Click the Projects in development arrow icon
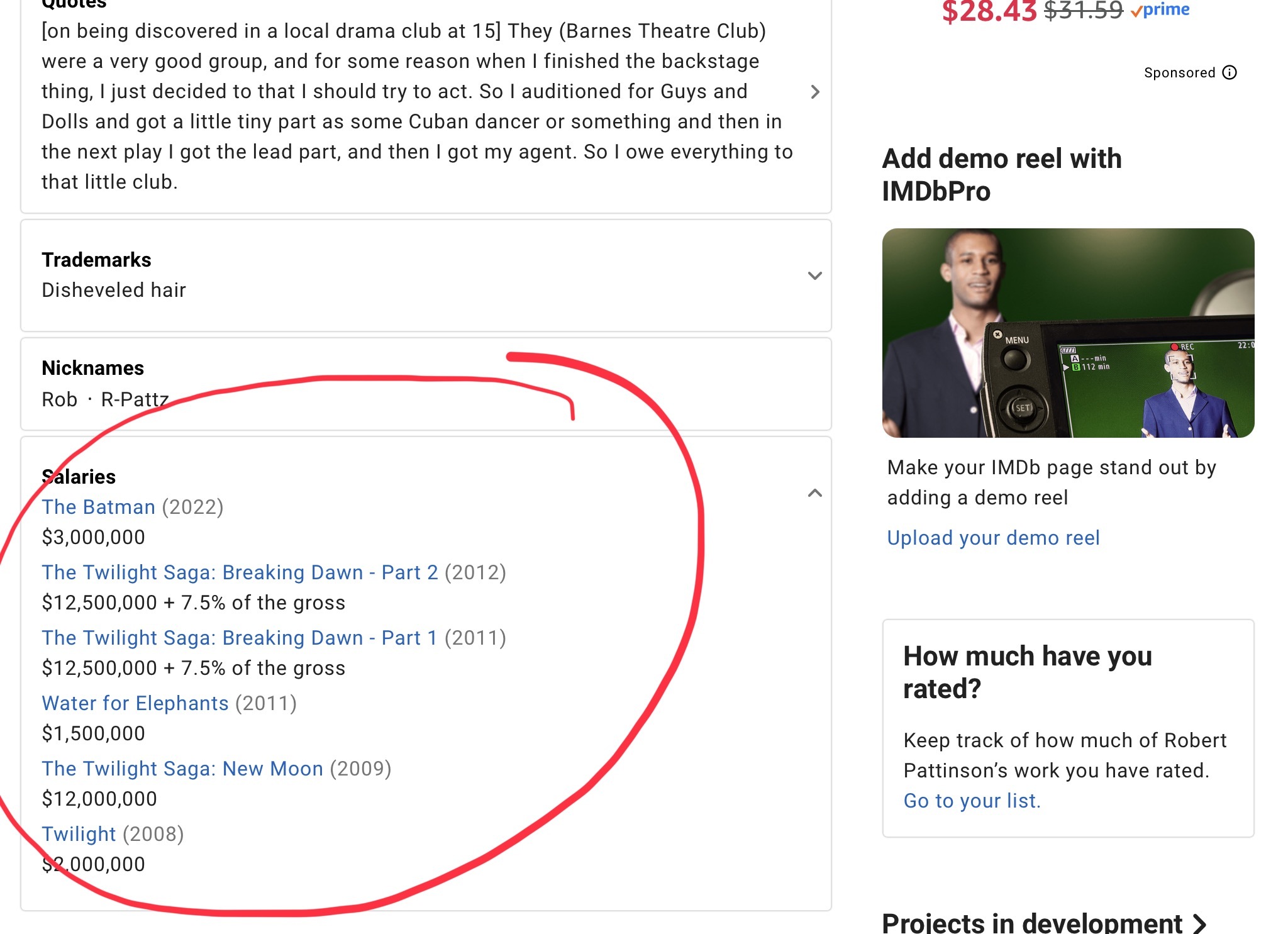The width and height of the screenshot is (1288, 934). coord(1199,923)
